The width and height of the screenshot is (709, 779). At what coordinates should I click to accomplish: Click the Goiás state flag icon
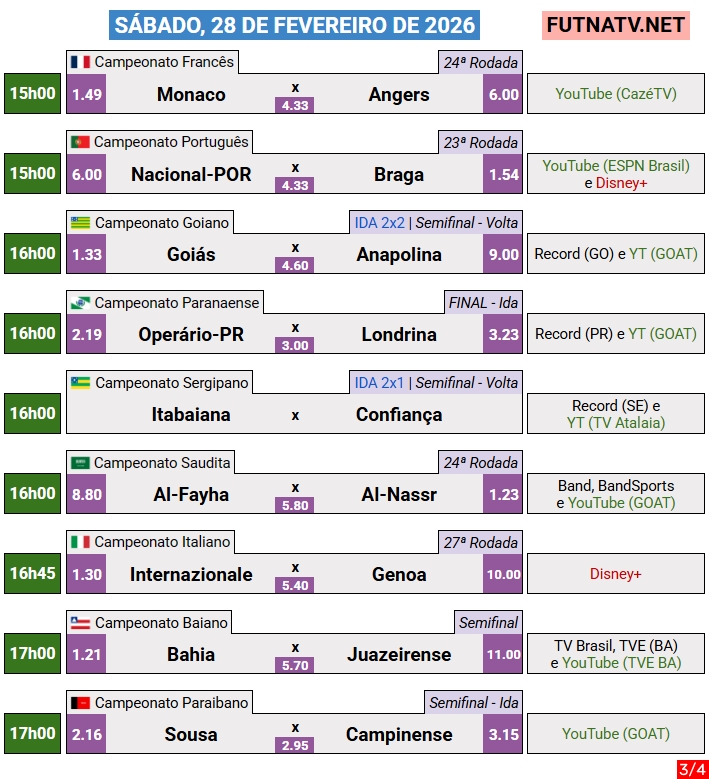pos(81,222)
